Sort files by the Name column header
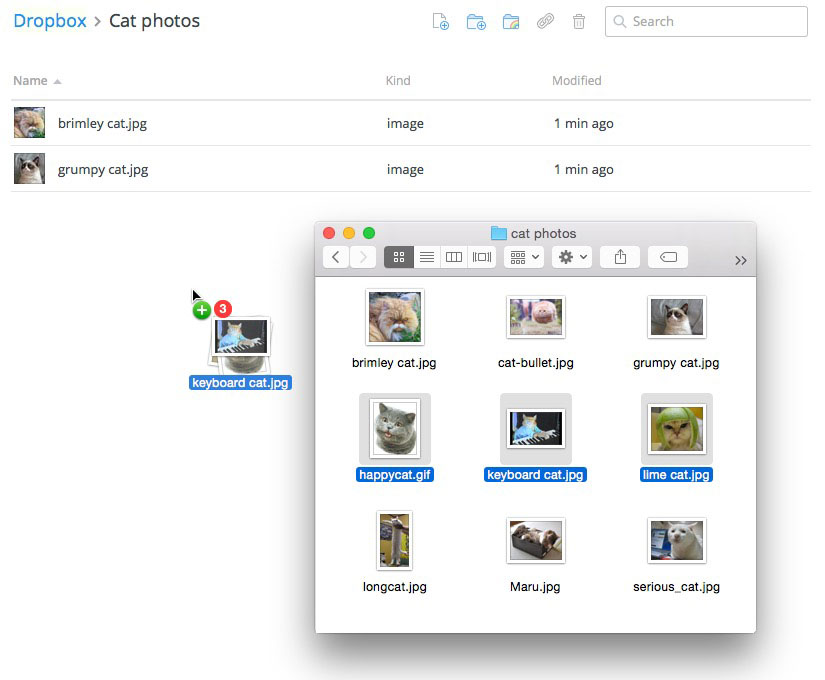The image size is (825, 680). 29,80
